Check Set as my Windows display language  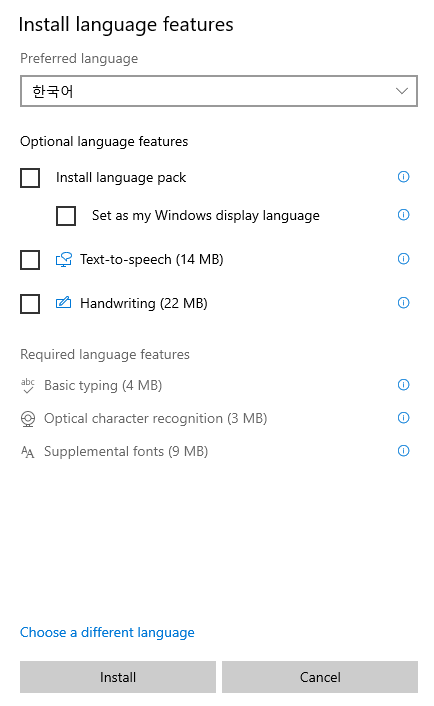click(66, 216)
